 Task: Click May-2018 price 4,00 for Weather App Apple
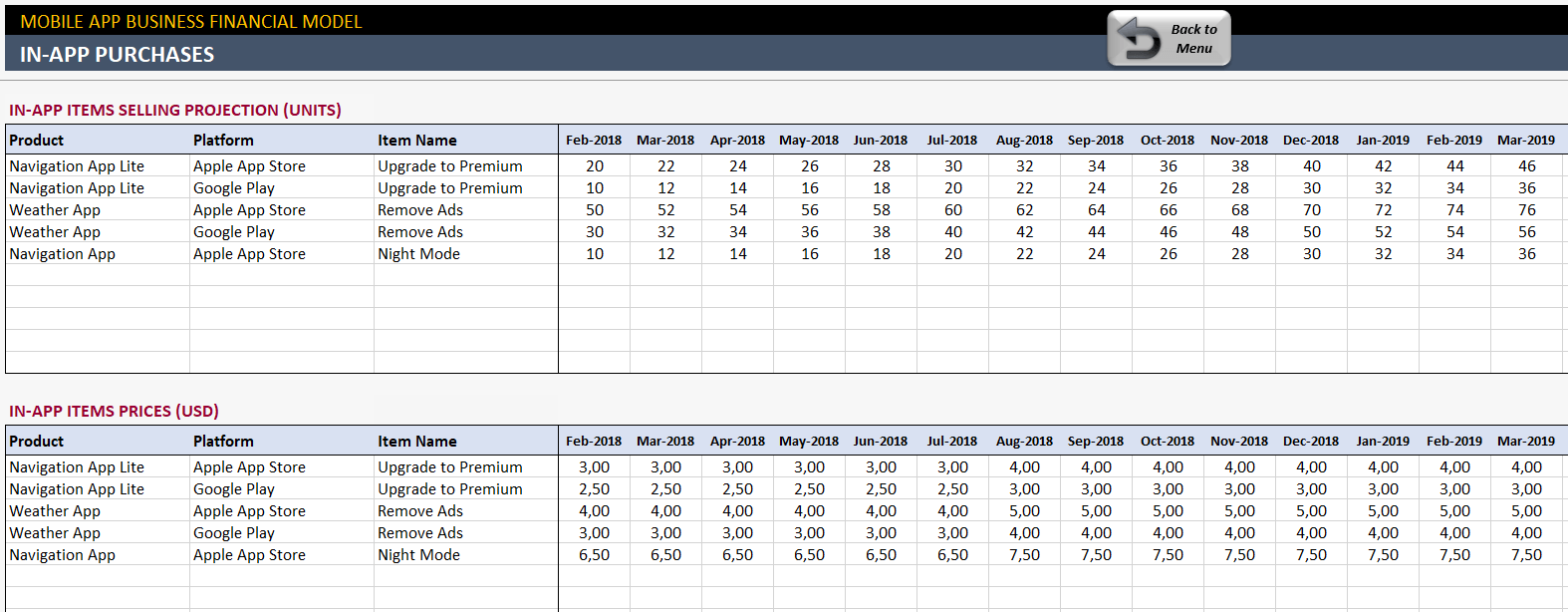(810, 511)
